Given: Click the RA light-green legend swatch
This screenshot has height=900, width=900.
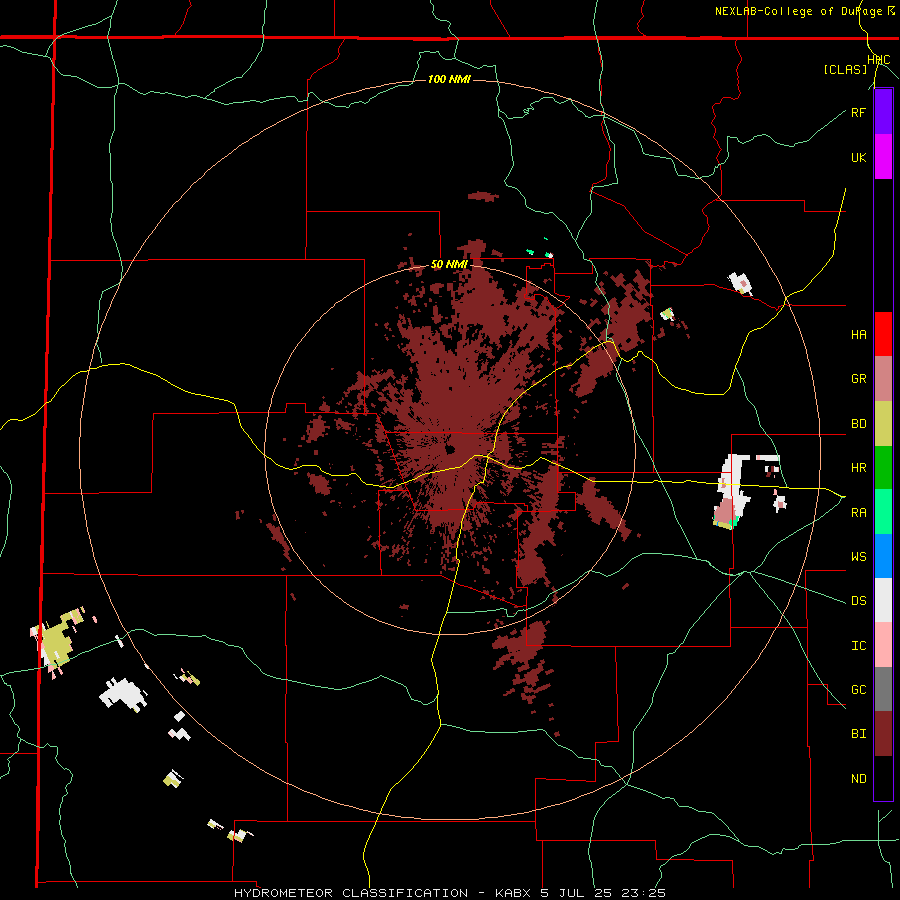Looking at the screenshot, I should pyautogui.click(x=883, y=512).
